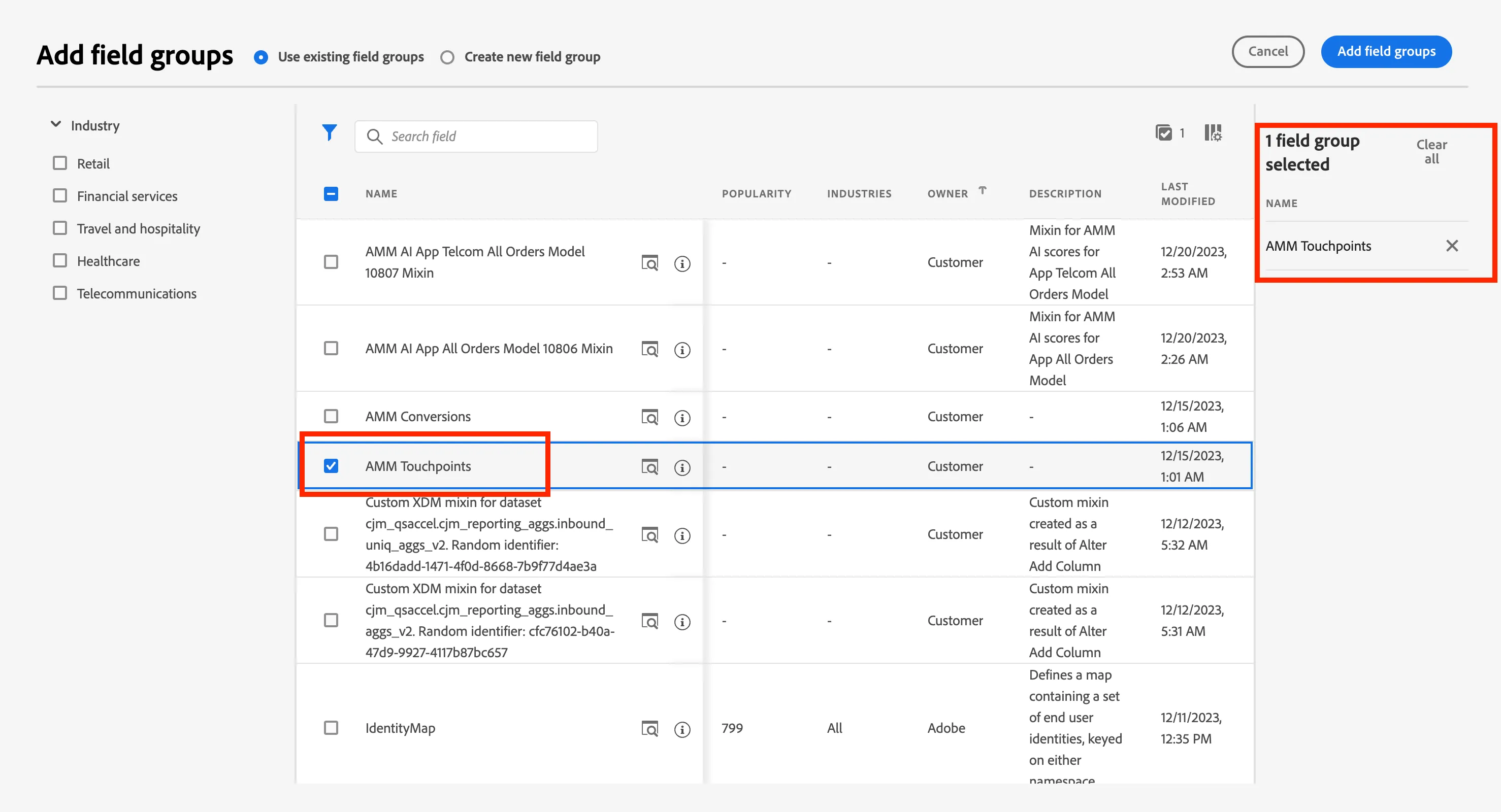Check the Retail industry filter
Image resolution: width=1501 pixels, height=812 pixels.
tap(60, 163)
